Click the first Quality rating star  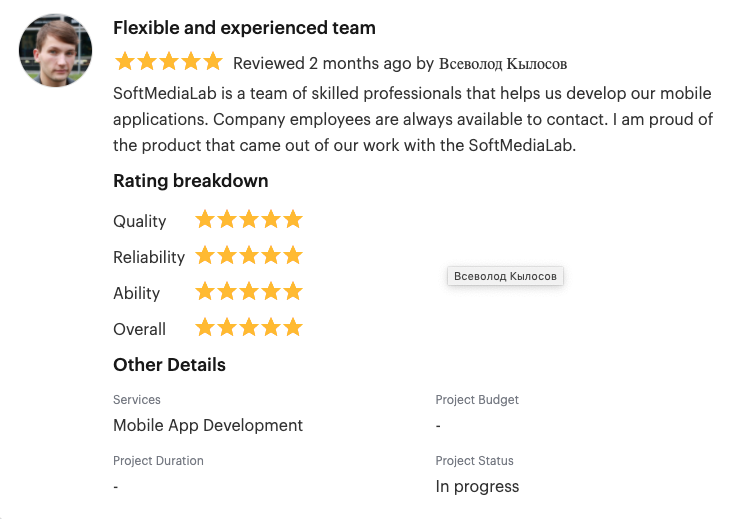205,219
